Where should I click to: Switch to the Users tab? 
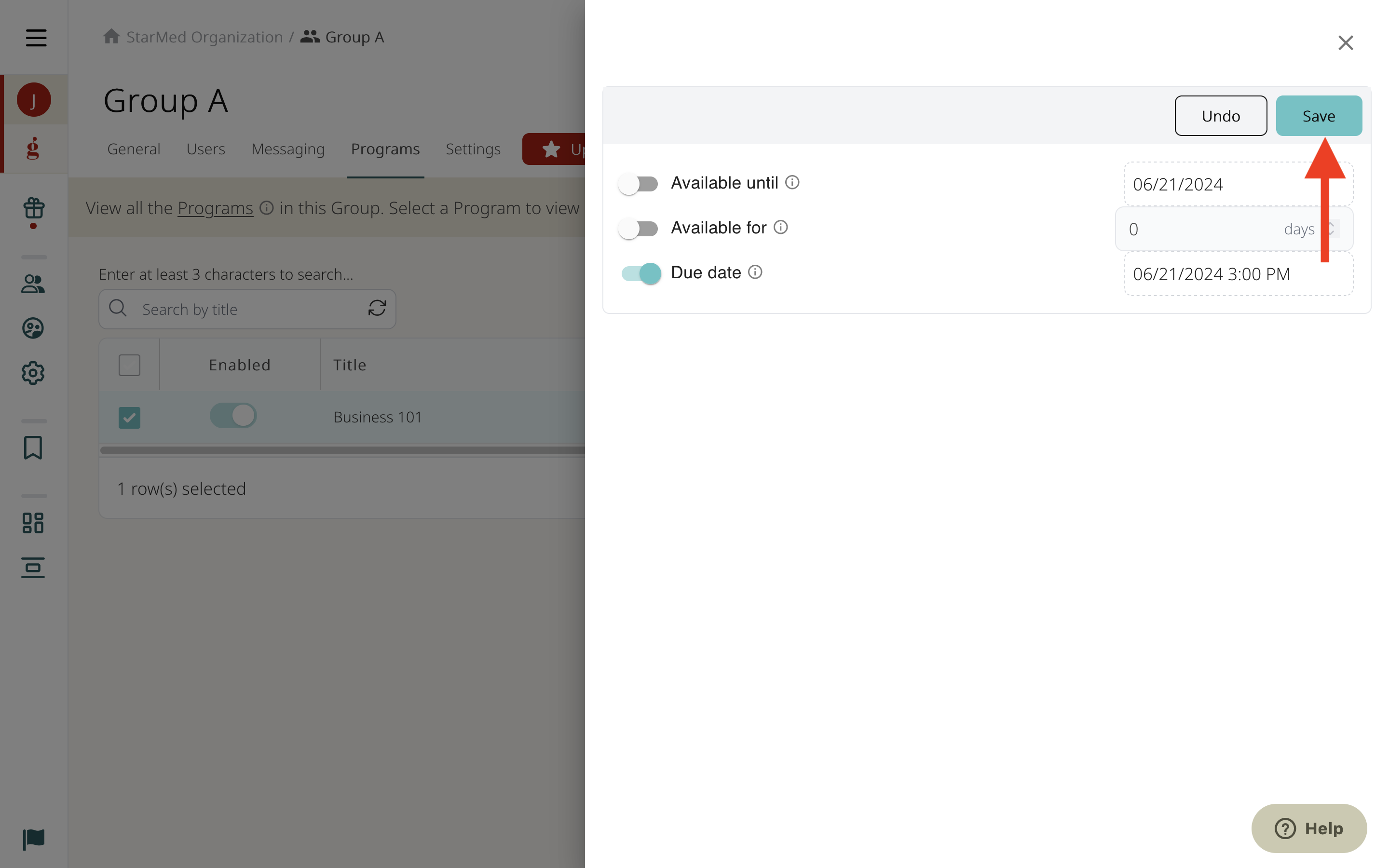(205, 149)
